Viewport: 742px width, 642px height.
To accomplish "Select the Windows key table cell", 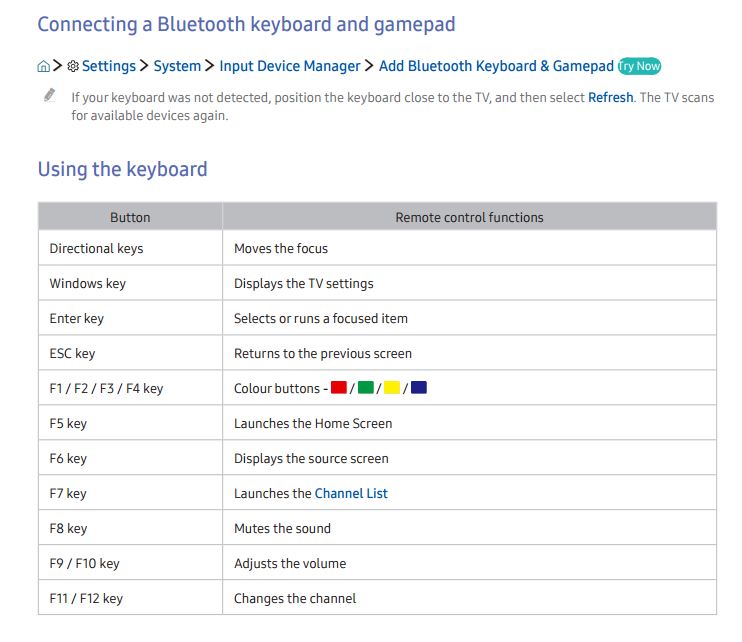I will (x=88, y=283).
